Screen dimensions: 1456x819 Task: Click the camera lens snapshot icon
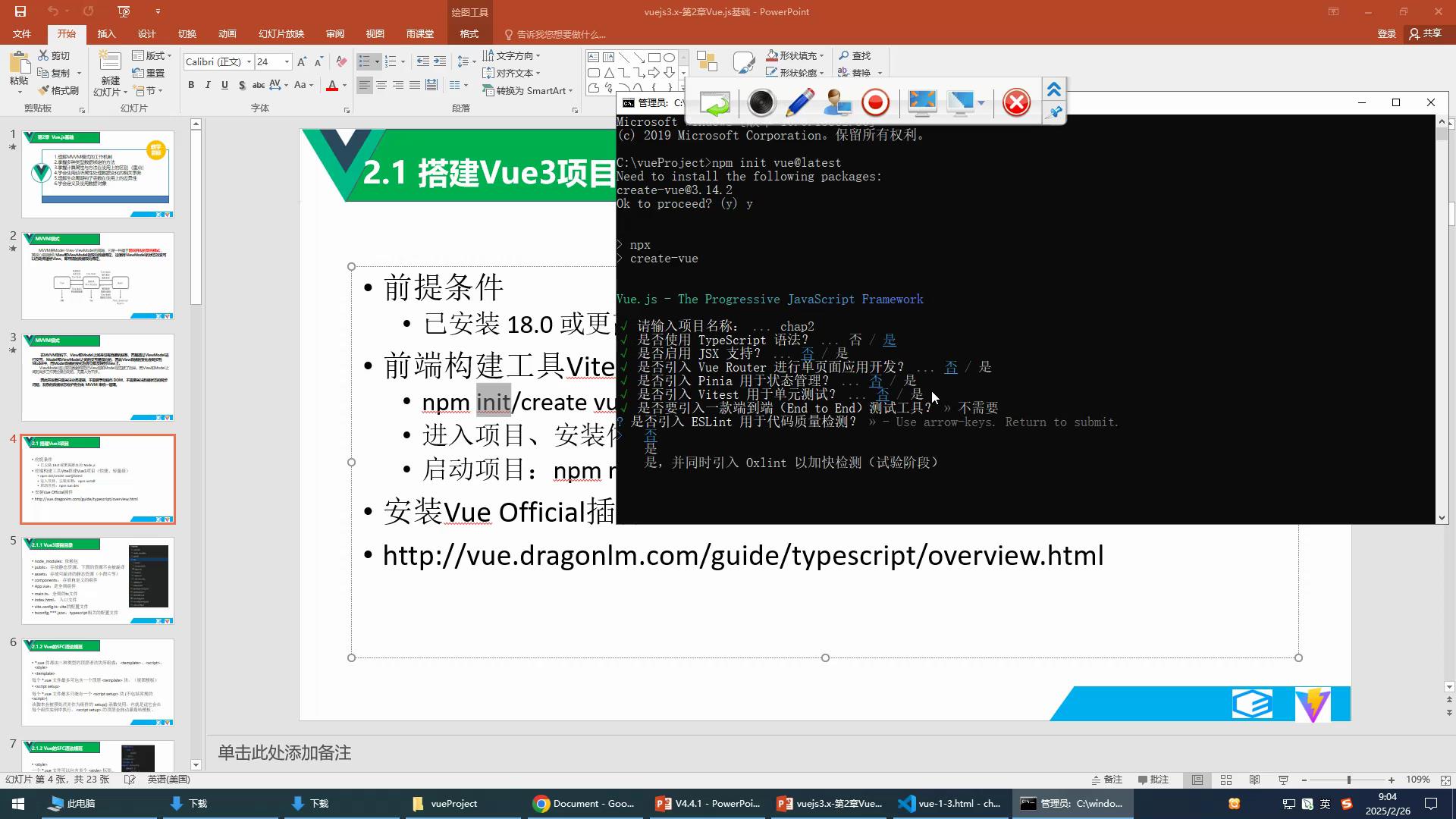(x=761, y=102)
